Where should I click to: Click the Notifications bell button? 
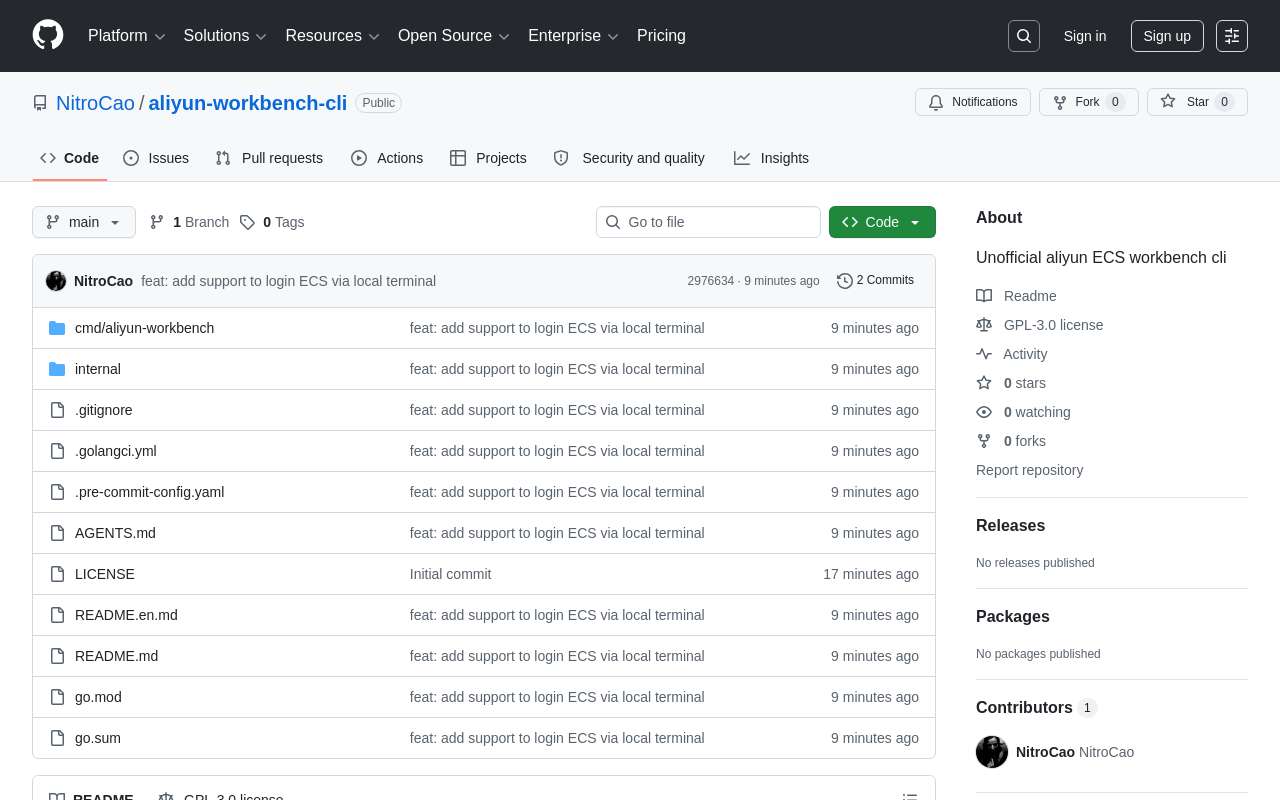(x=973, y=102)
